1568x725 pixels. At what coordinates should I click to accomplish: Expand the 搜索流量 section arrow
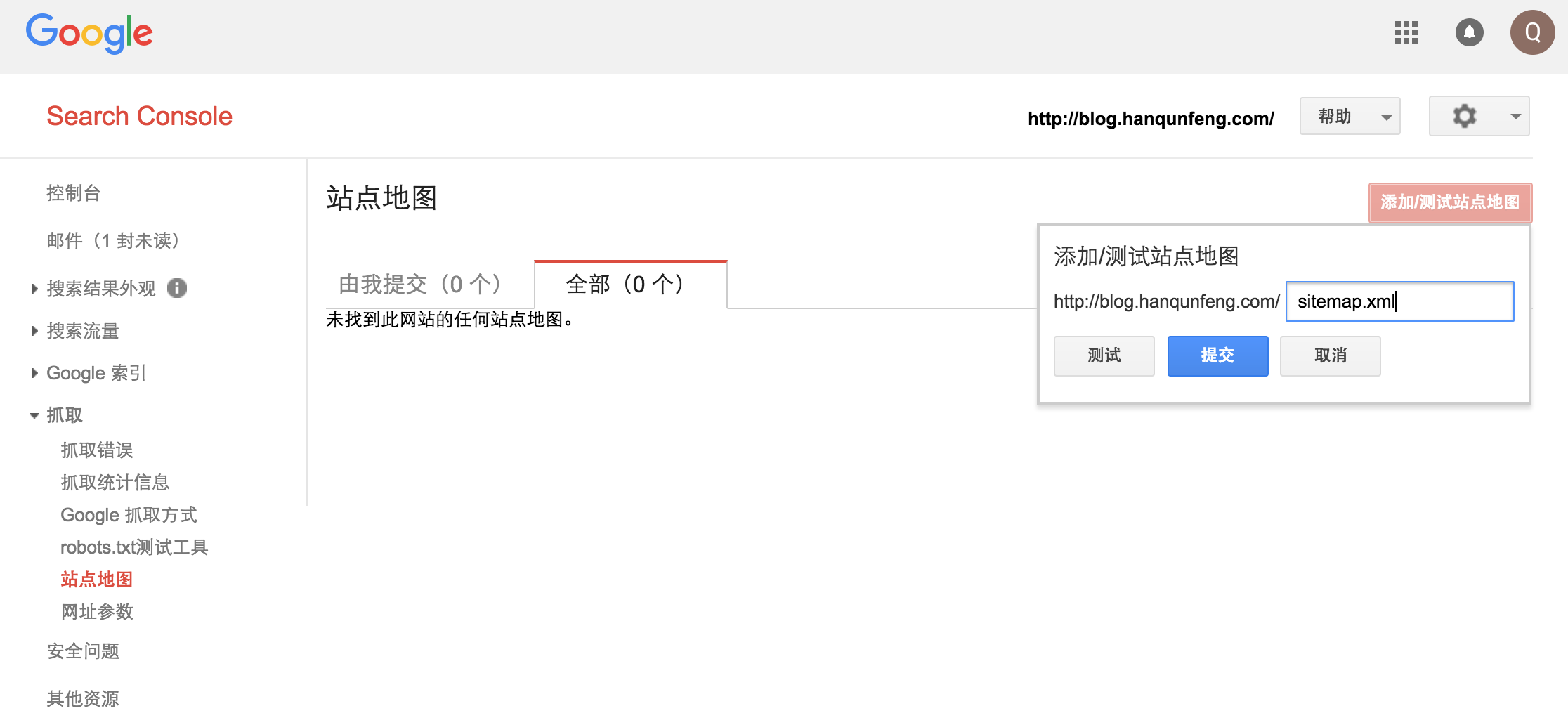tap(34, 331)
